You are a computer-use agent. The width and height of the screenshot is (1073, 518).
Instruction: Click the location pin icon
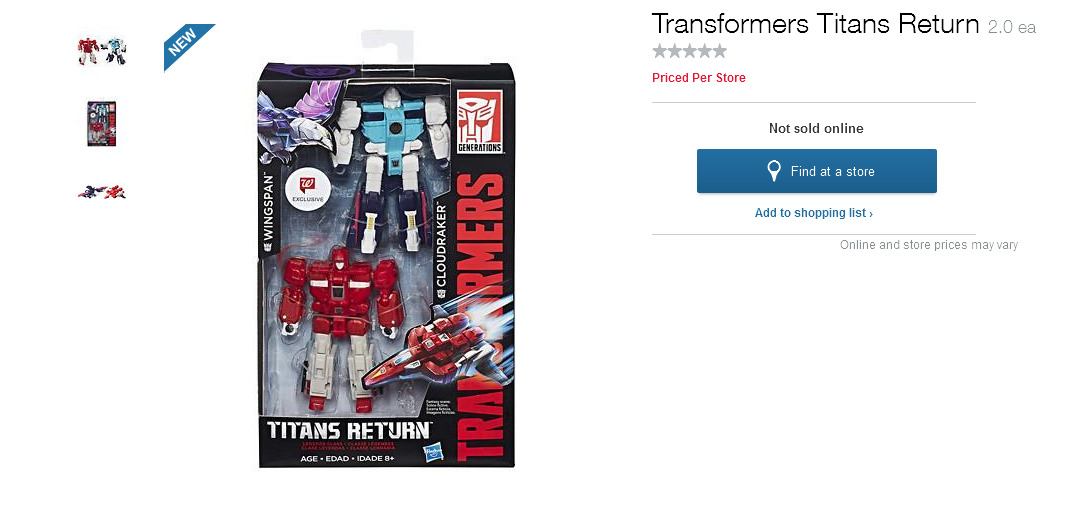(x=774, y=171)
